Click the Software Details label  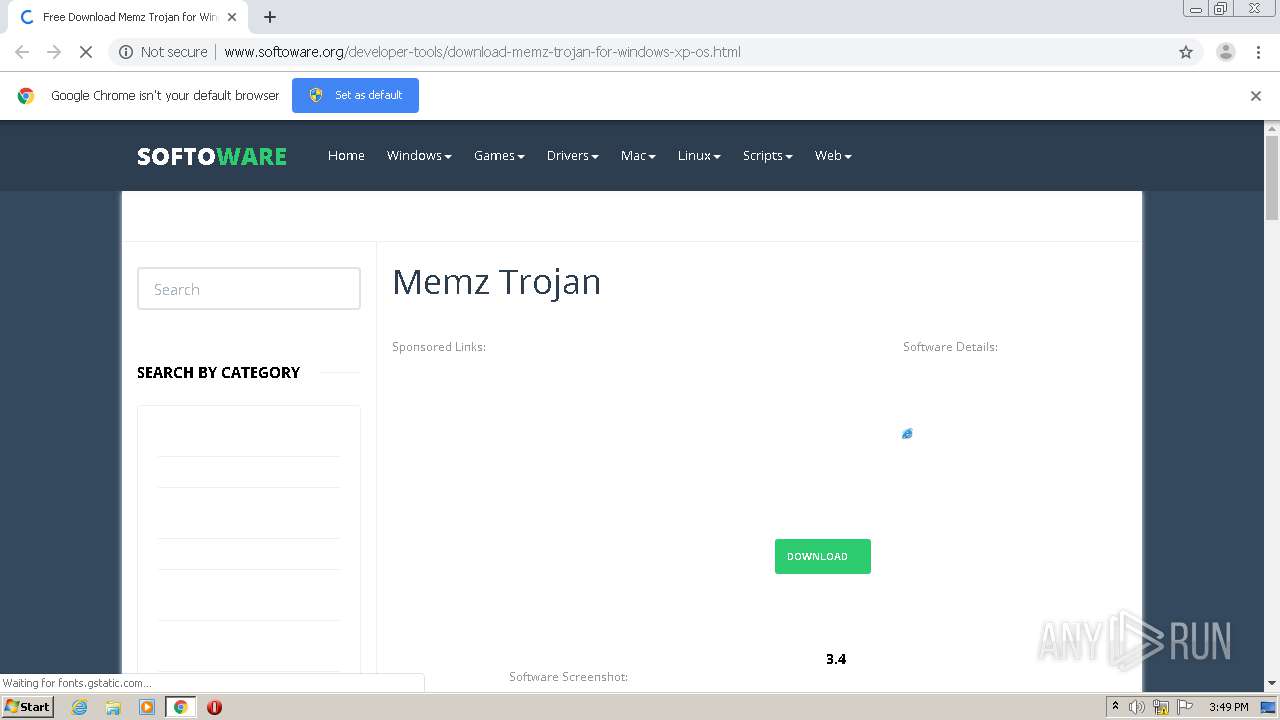point(950,347)
